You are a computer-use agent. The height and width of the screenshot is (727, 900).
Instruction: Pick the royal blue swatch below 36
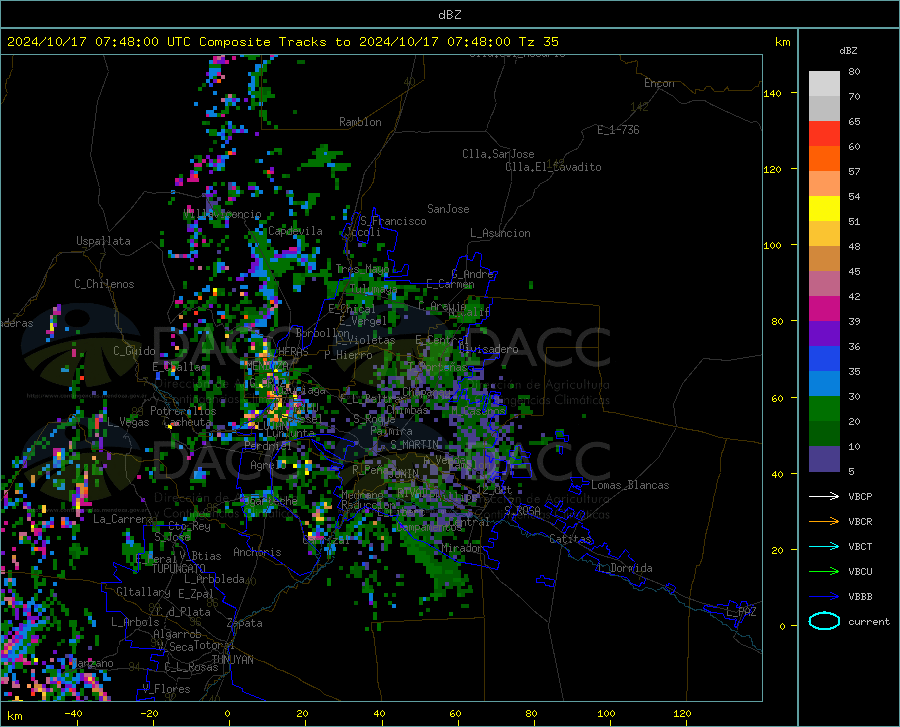[x=824, y=359]
